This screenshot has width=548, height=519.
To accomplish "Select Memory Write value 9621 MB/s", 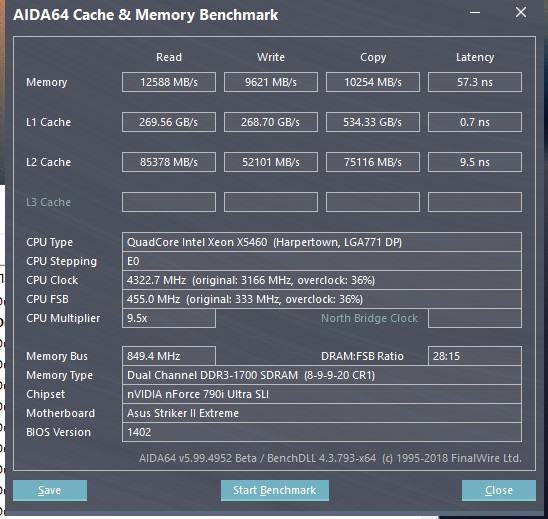I will pos(271,82).
